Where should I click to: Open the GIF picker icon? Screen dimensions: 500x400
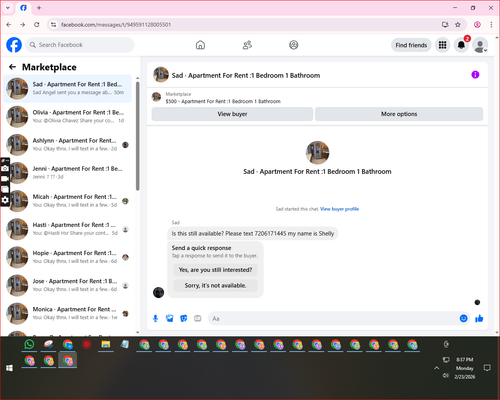198,319
